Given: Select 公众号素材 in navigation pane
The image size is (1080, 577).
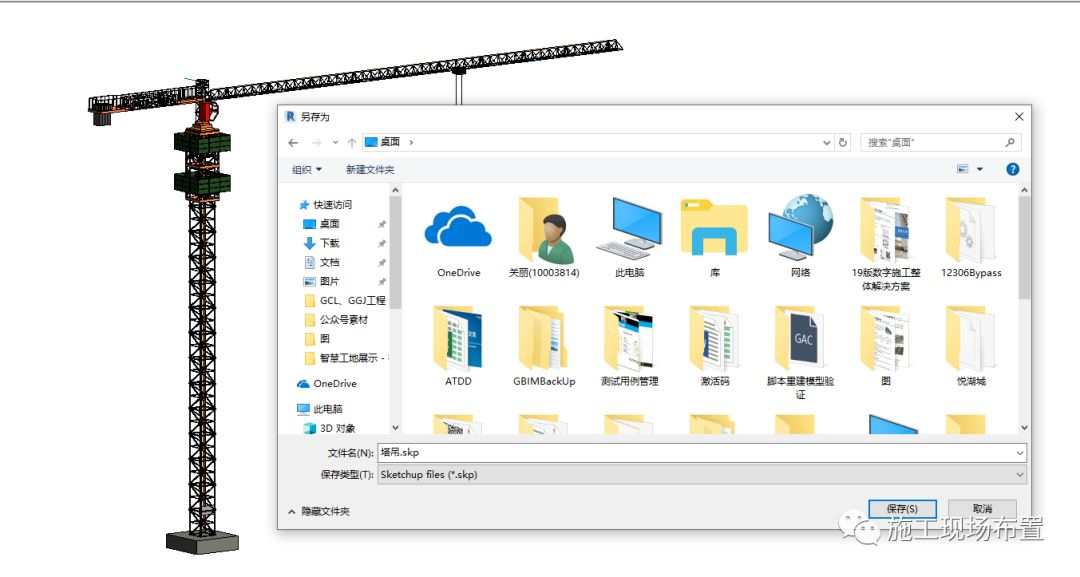Looking at the screenshot, I should pos(336,320).
